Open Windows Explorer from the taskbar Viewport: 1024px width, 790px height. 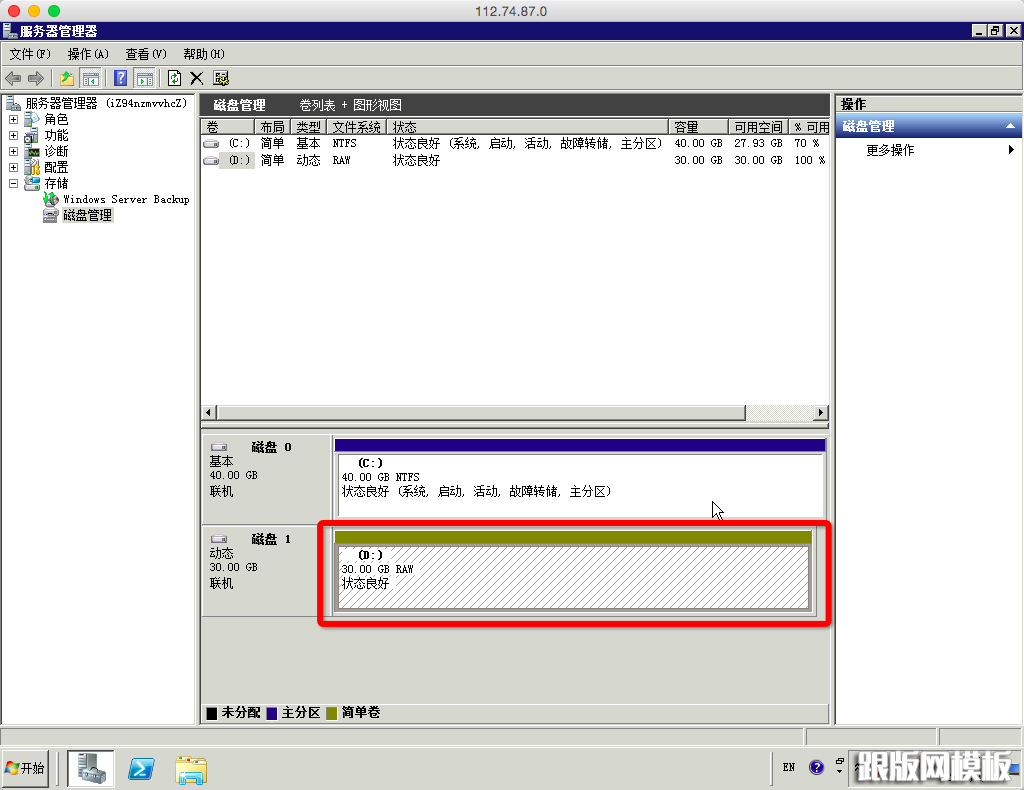point(191,768)
